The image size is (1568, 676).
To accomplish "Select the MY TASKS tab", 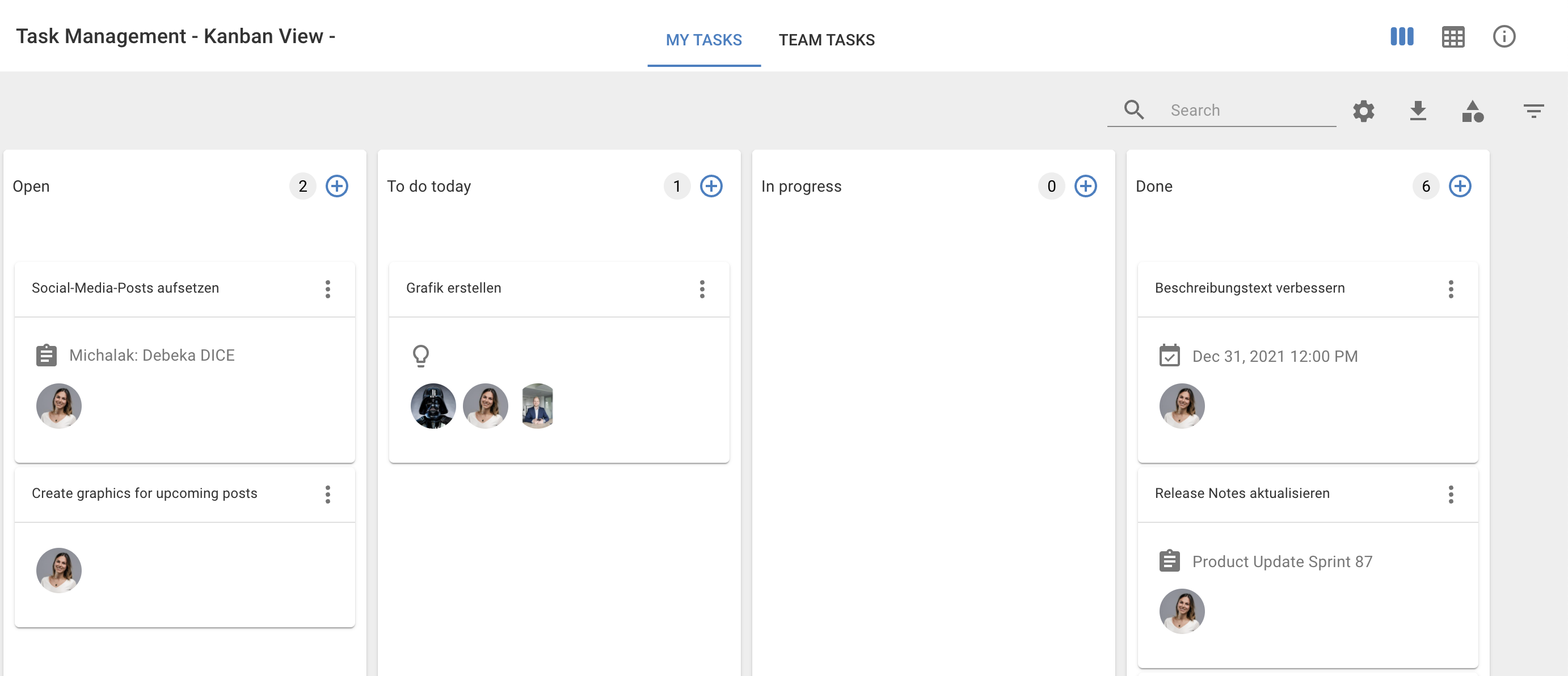I will (x=703, y=40).
